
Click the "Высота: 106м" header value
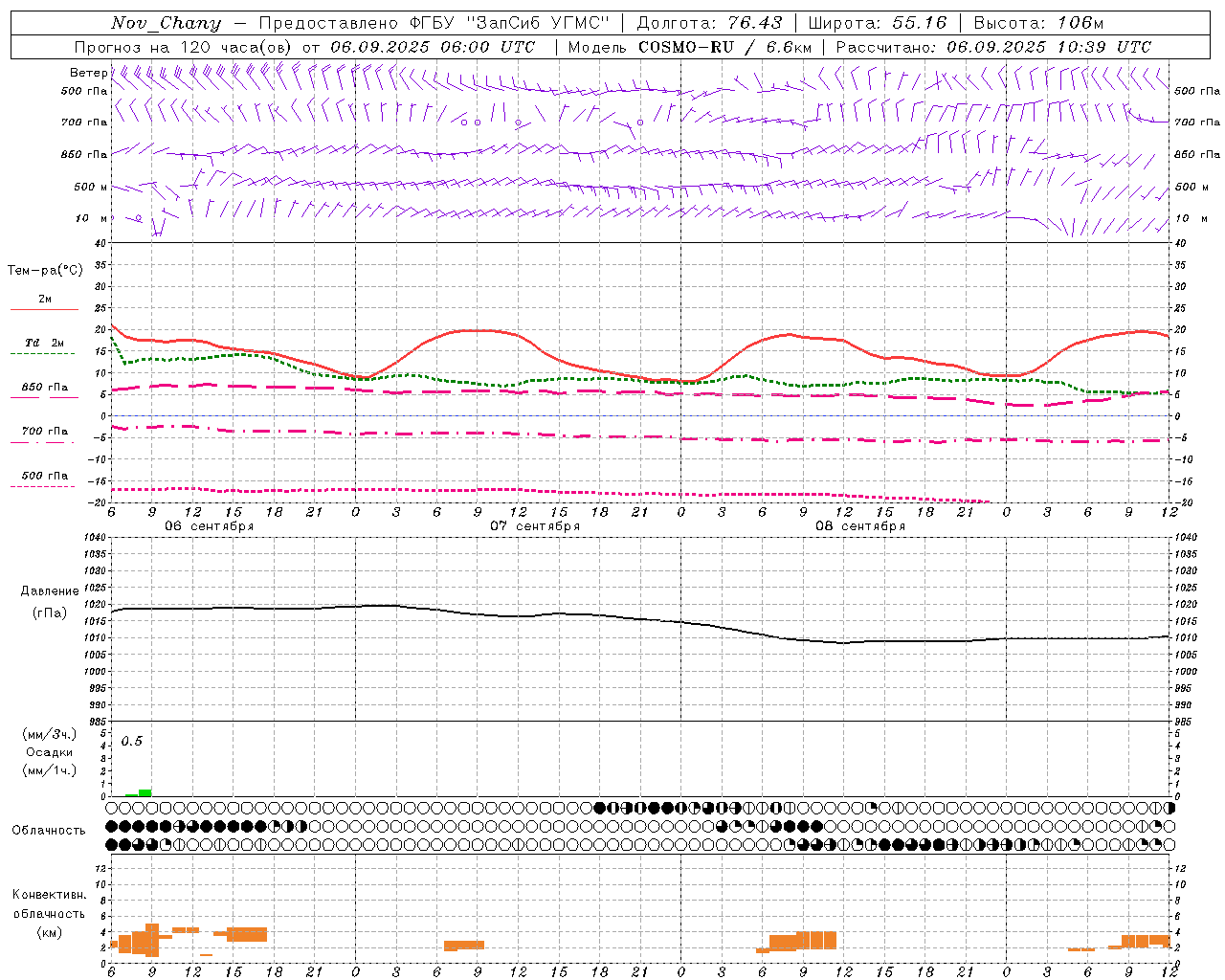[1038, 23]
